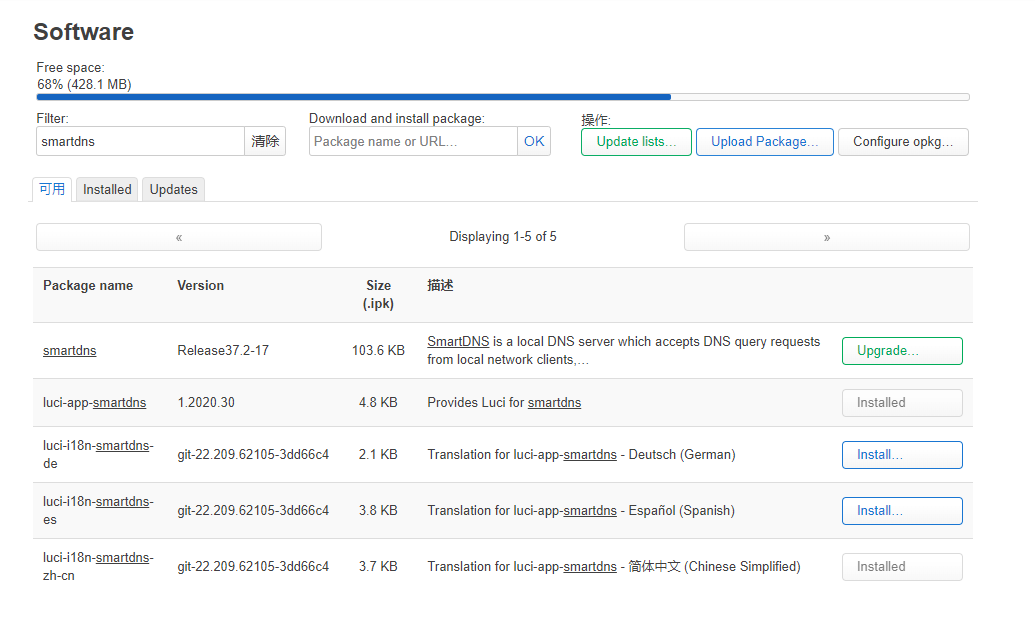1035x635 pixels.
Task: Click the » next page control
Action: [x=826, y=237]
